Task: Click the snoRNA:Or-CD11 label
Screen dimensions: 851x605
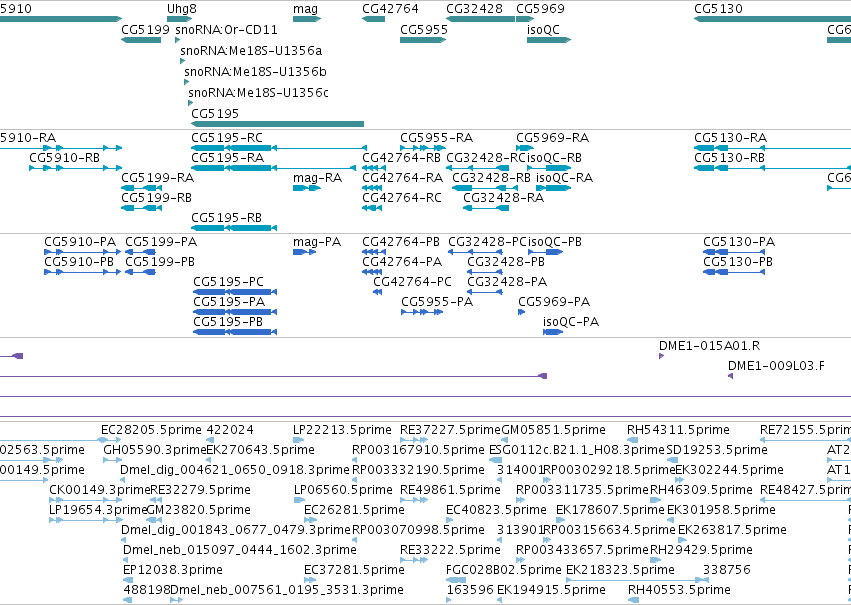Action: 226,29
